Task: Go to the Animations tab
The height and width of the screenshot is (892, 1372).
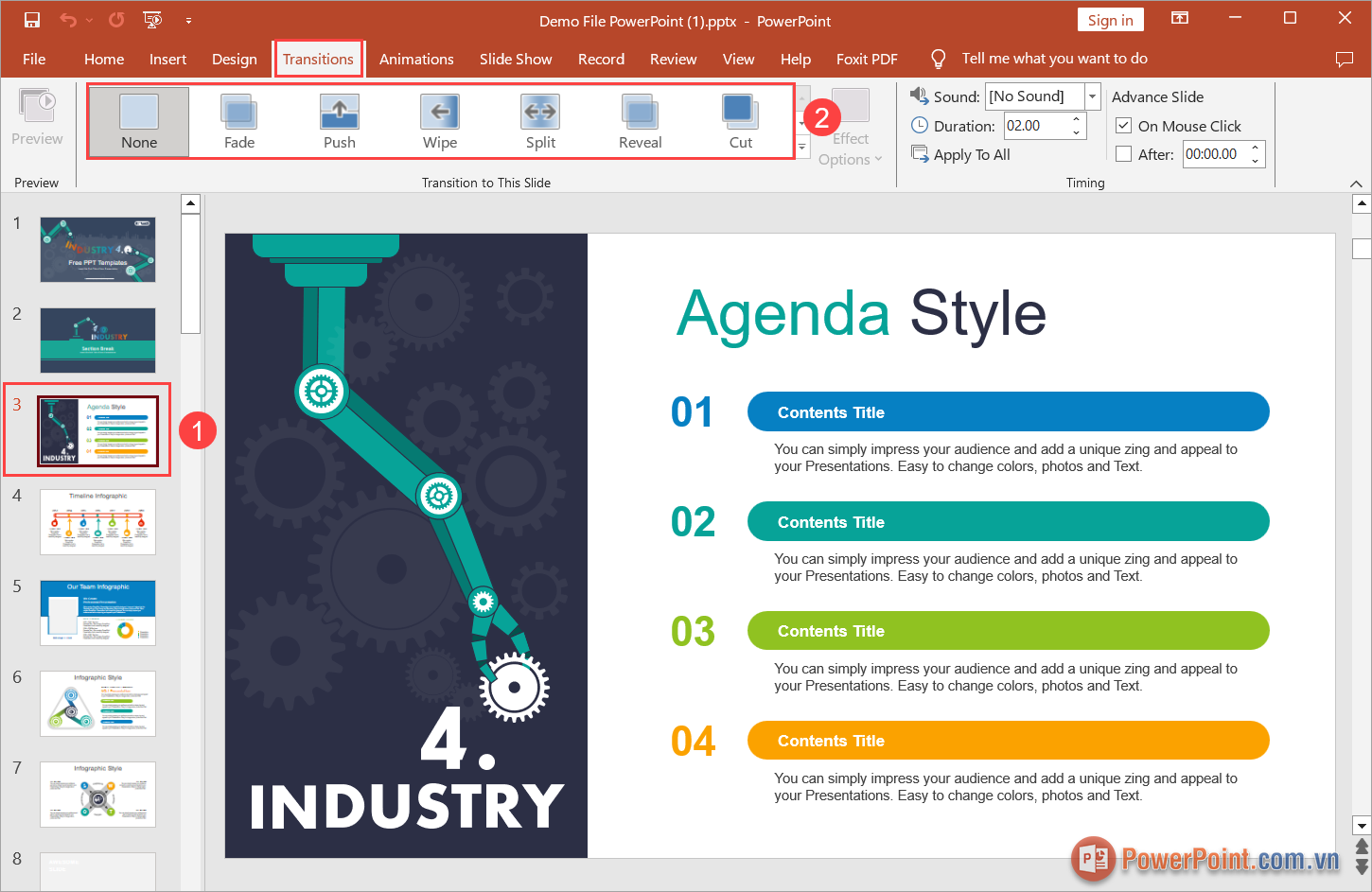Action: [x=416, y=59]
